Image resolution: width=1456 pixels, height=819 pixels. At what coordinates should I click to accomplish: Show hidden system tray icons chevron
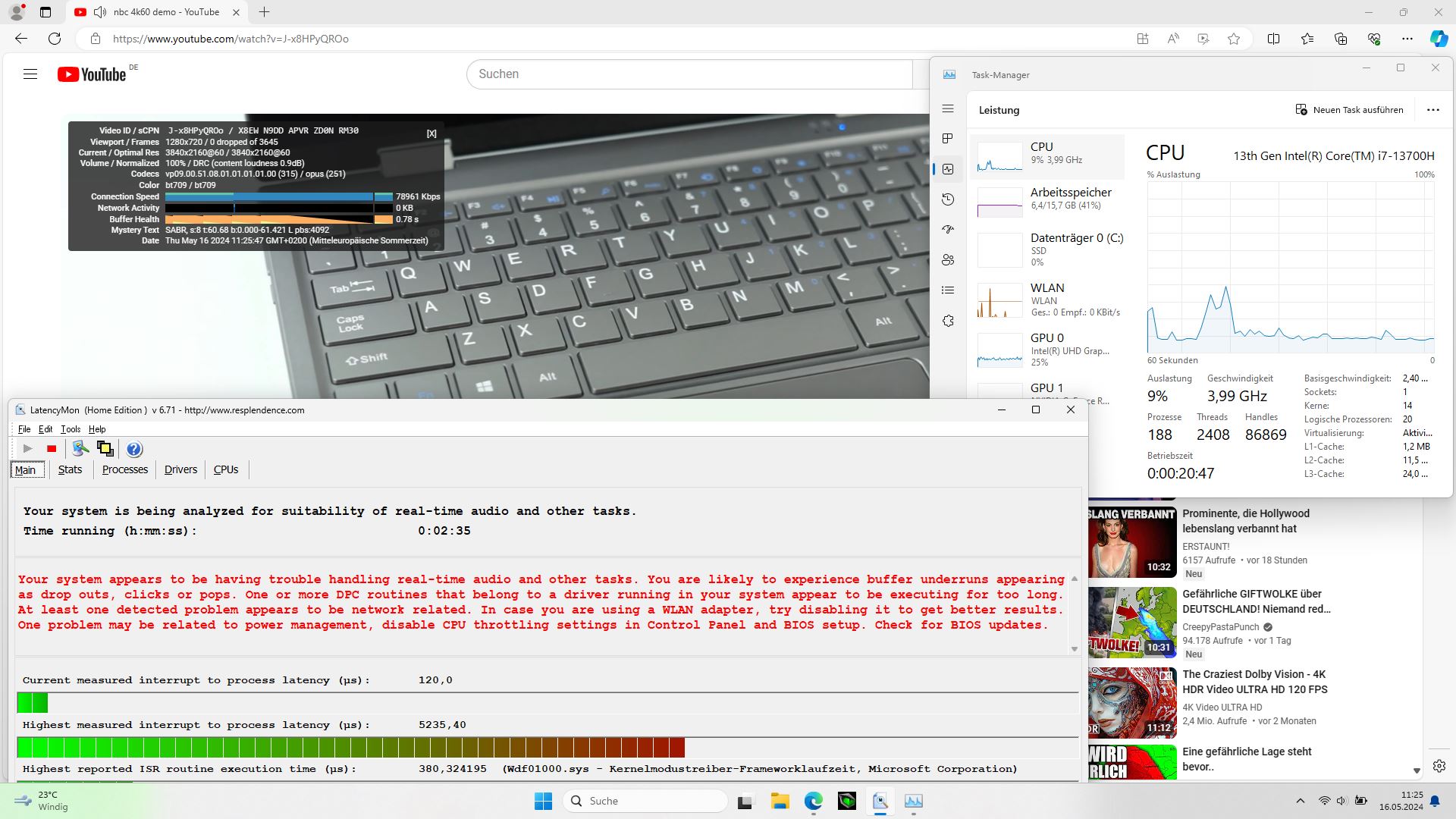(1300, 801)
